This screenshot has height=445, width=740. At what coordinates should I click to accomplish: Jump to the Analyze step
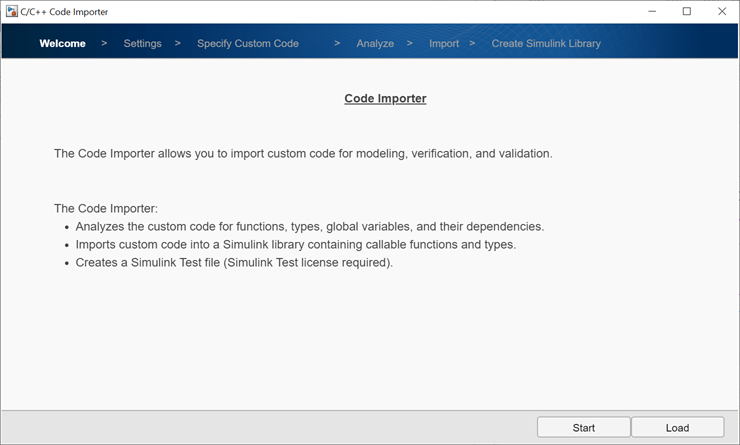click(375, 44)
